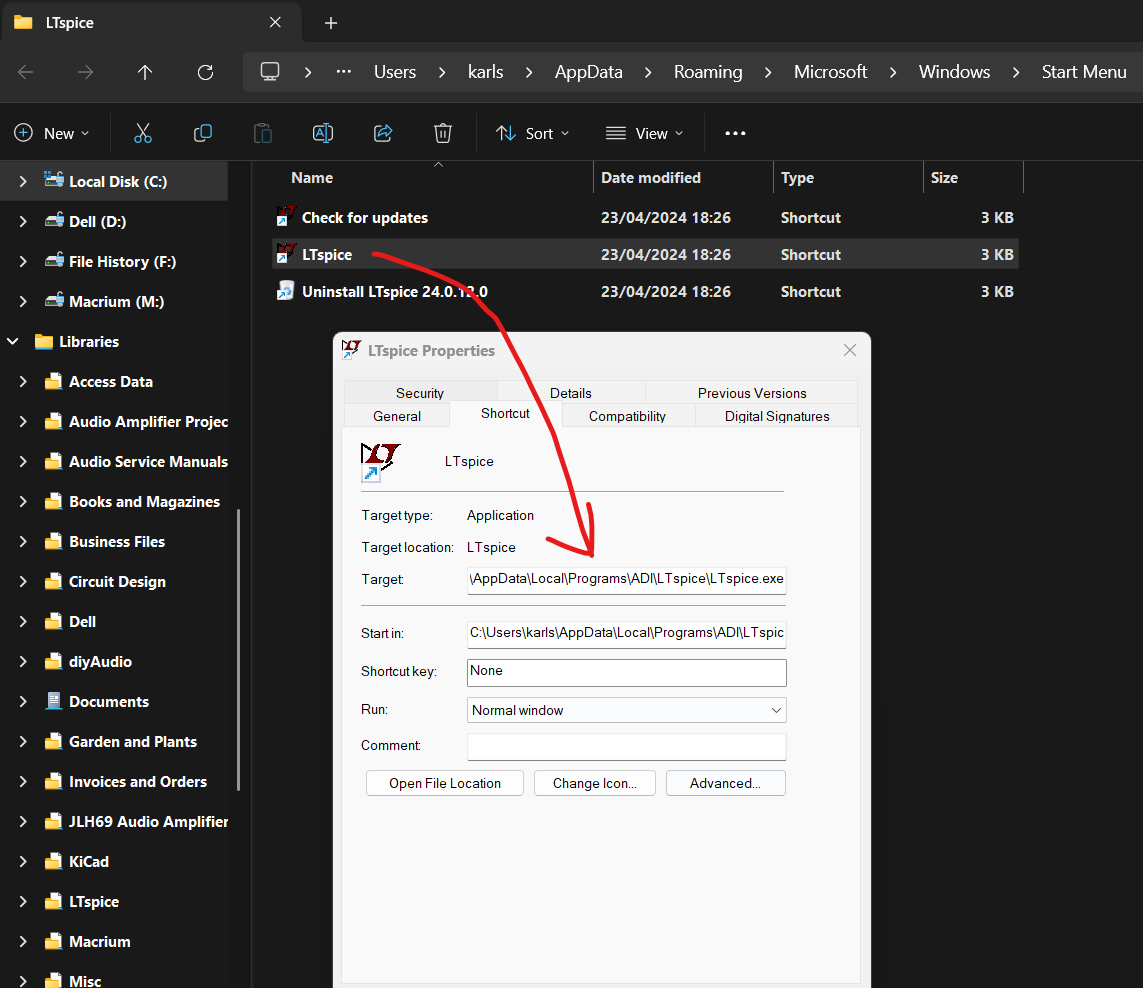Select the diyAudio folder in sidebar

point(100,661)
